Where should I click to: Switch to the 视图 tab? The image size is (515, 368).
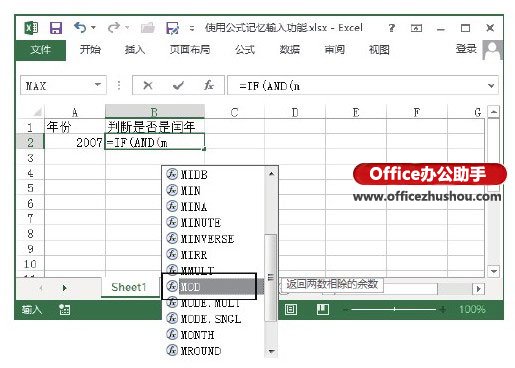point(379,50)
